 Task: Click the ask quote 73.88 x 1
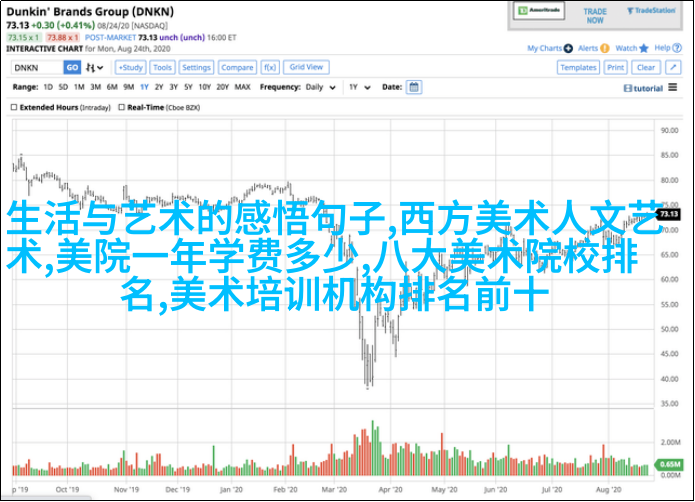tap(62, 38)
